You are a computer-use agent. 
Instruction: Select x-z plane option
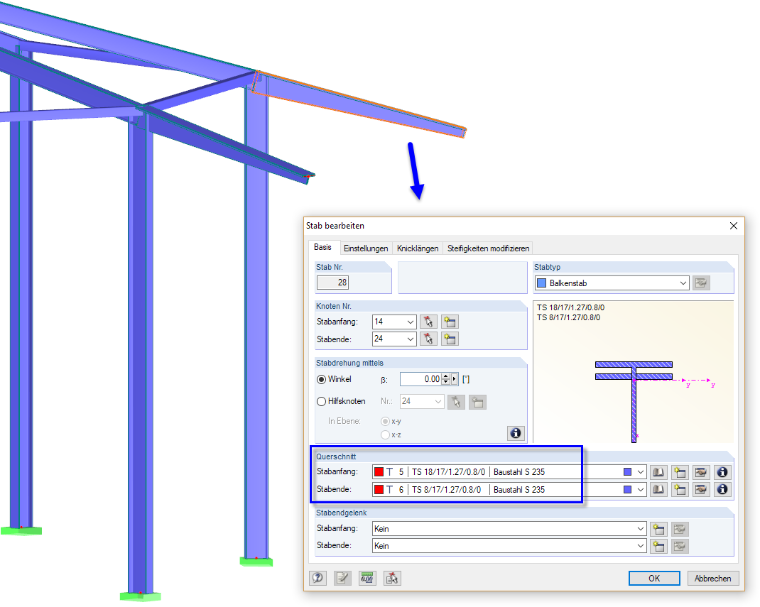[385, 435]
